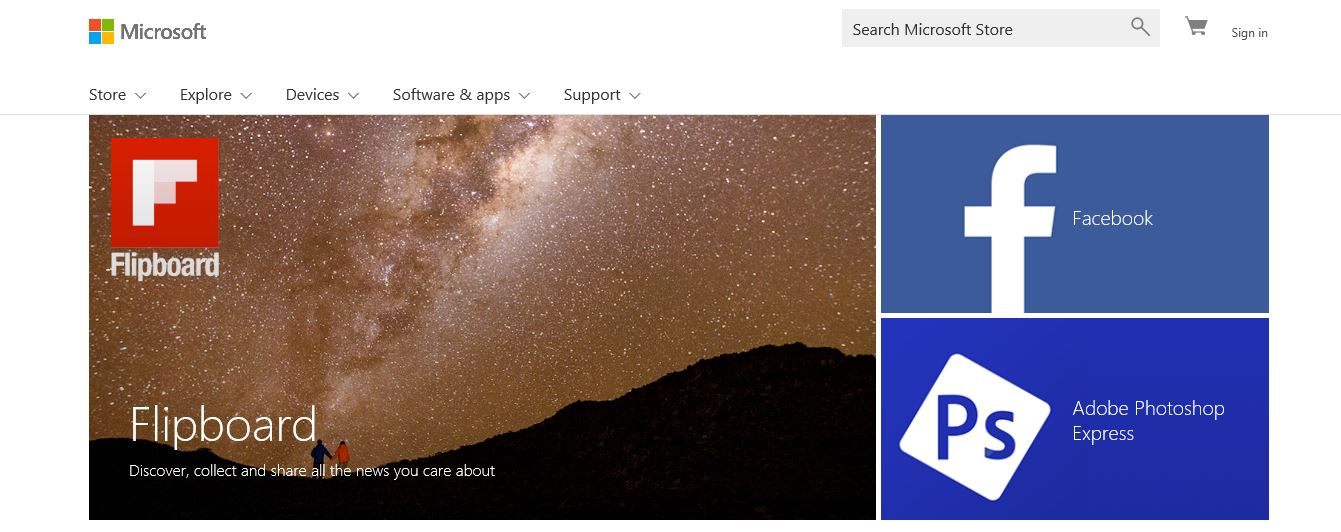The width and height of the screenshot is (1341, 532).
Task: Click the search magnifier icon
Action: (x=1140, y=27)
